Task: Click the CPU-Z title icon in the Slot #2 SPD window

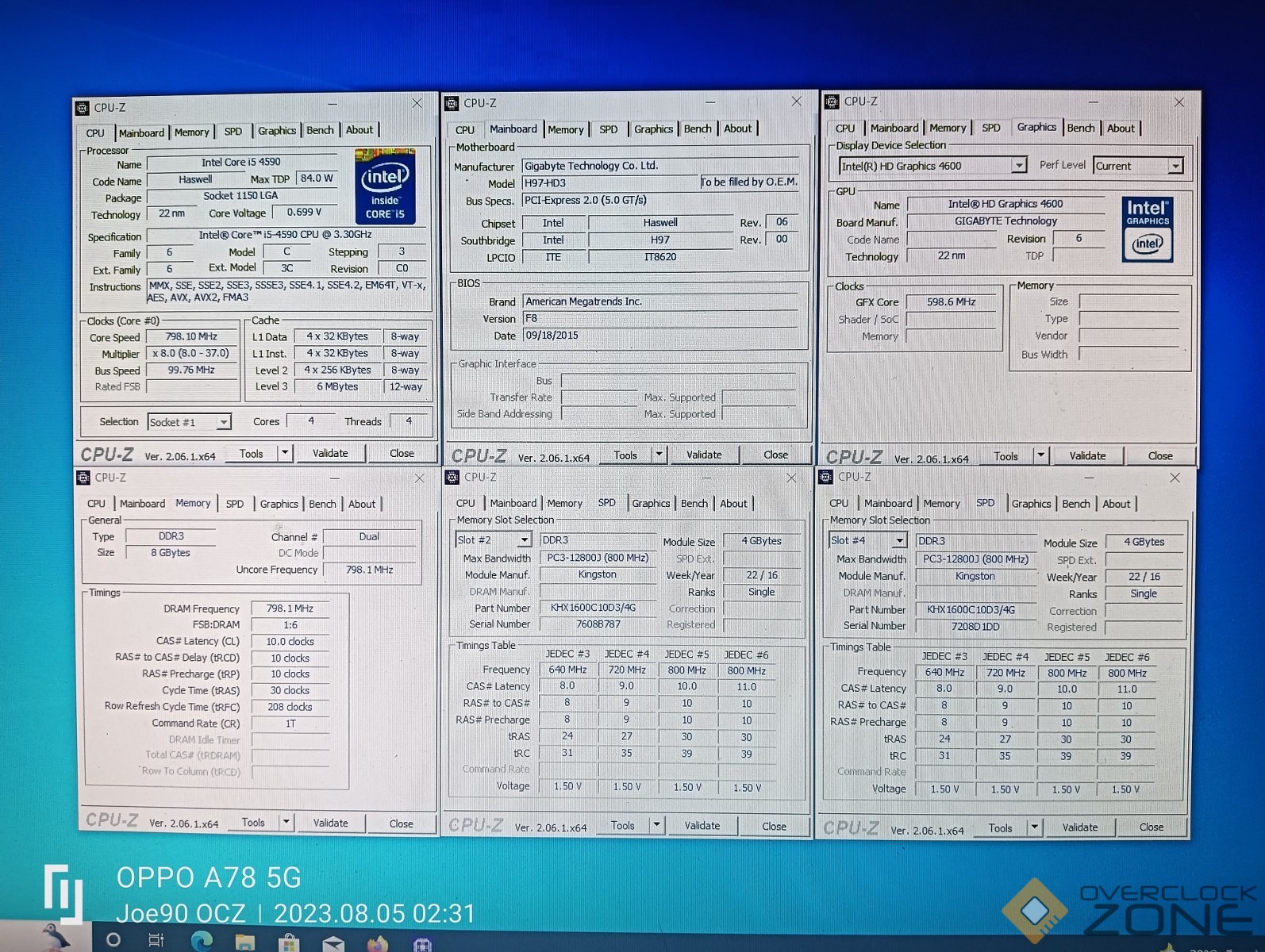Action: click(452, 477)
